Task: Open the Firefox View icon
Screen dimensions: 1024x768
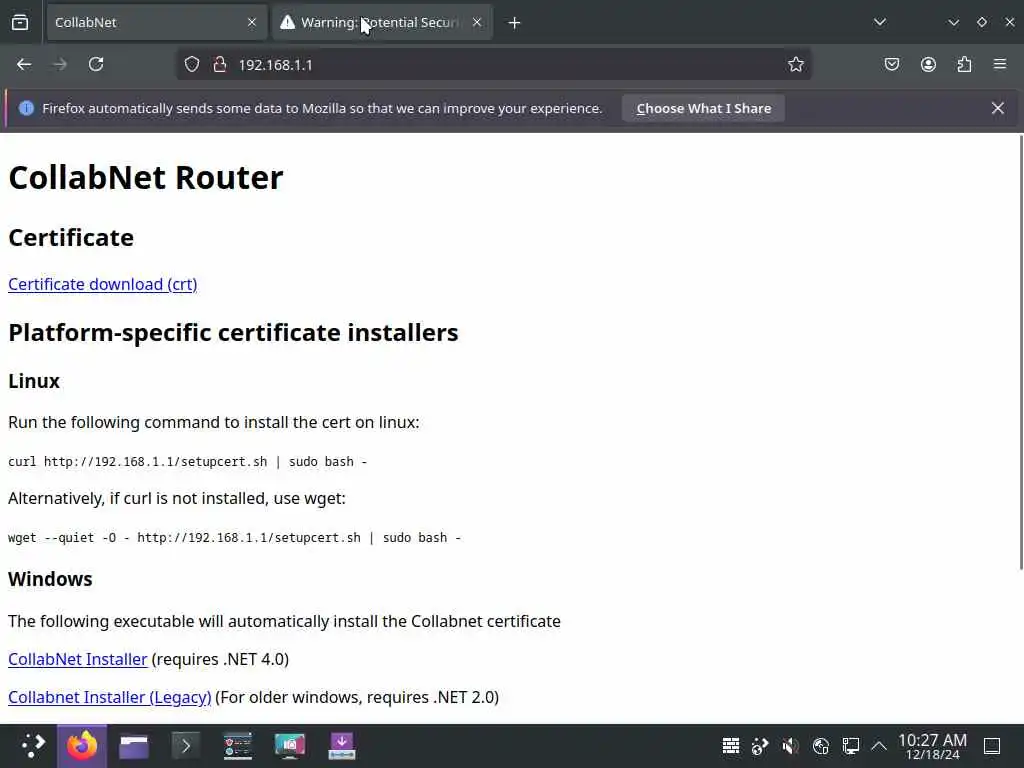Action: click(20, 23)
